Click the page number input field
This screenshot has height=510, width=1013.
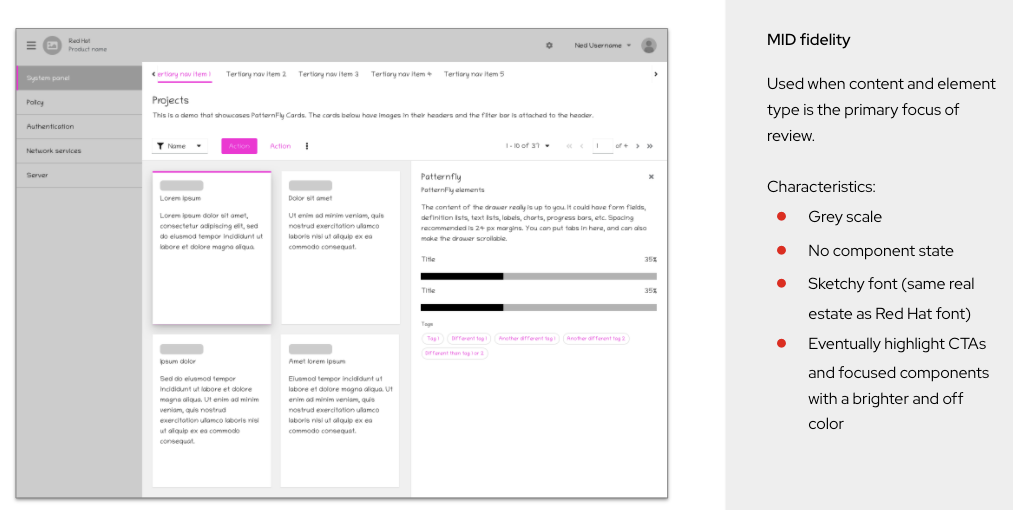(x=602, y=146)
